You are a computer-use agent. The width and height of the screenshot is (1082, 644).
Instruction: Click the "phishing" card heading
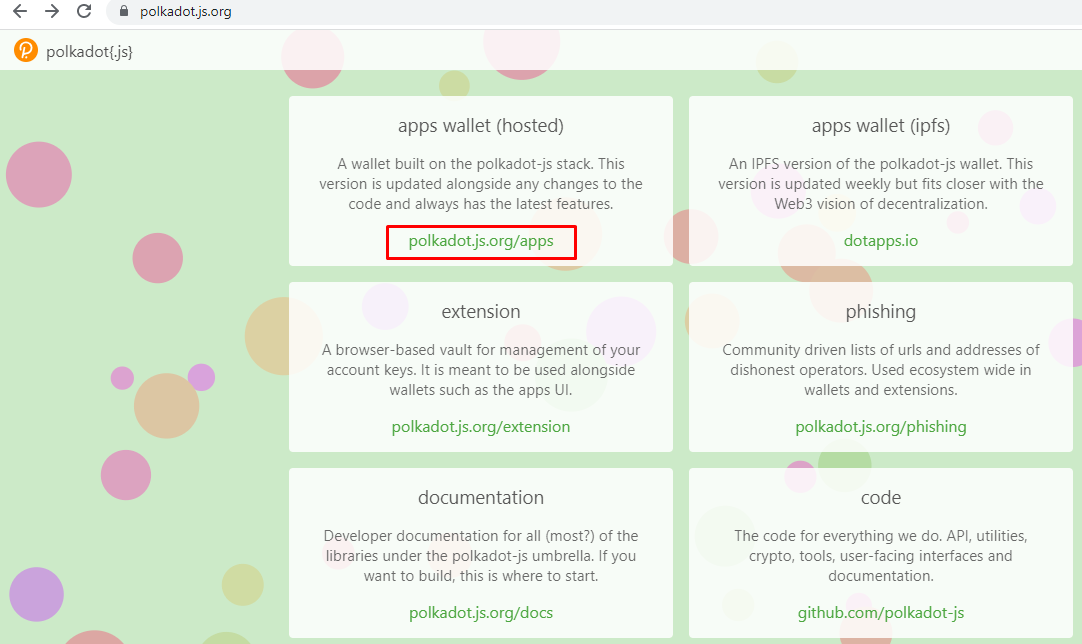coord(881,312)
